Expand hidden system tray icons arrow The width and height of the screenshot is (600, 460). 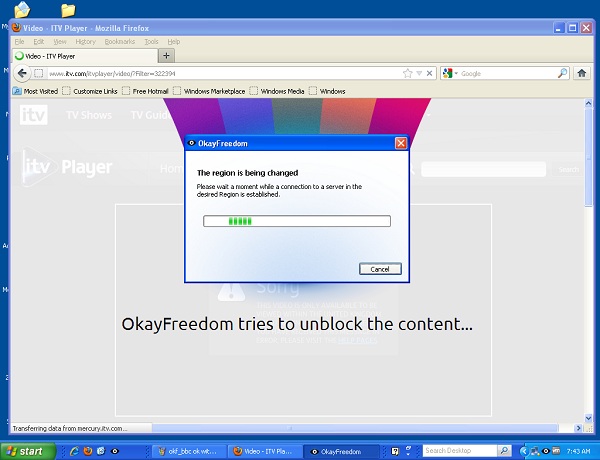(x=524, y=451)
